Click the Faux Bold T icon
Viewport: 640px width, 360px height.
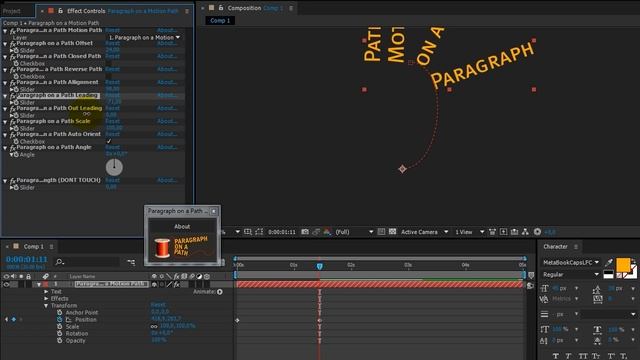click(x=556, y=356)
